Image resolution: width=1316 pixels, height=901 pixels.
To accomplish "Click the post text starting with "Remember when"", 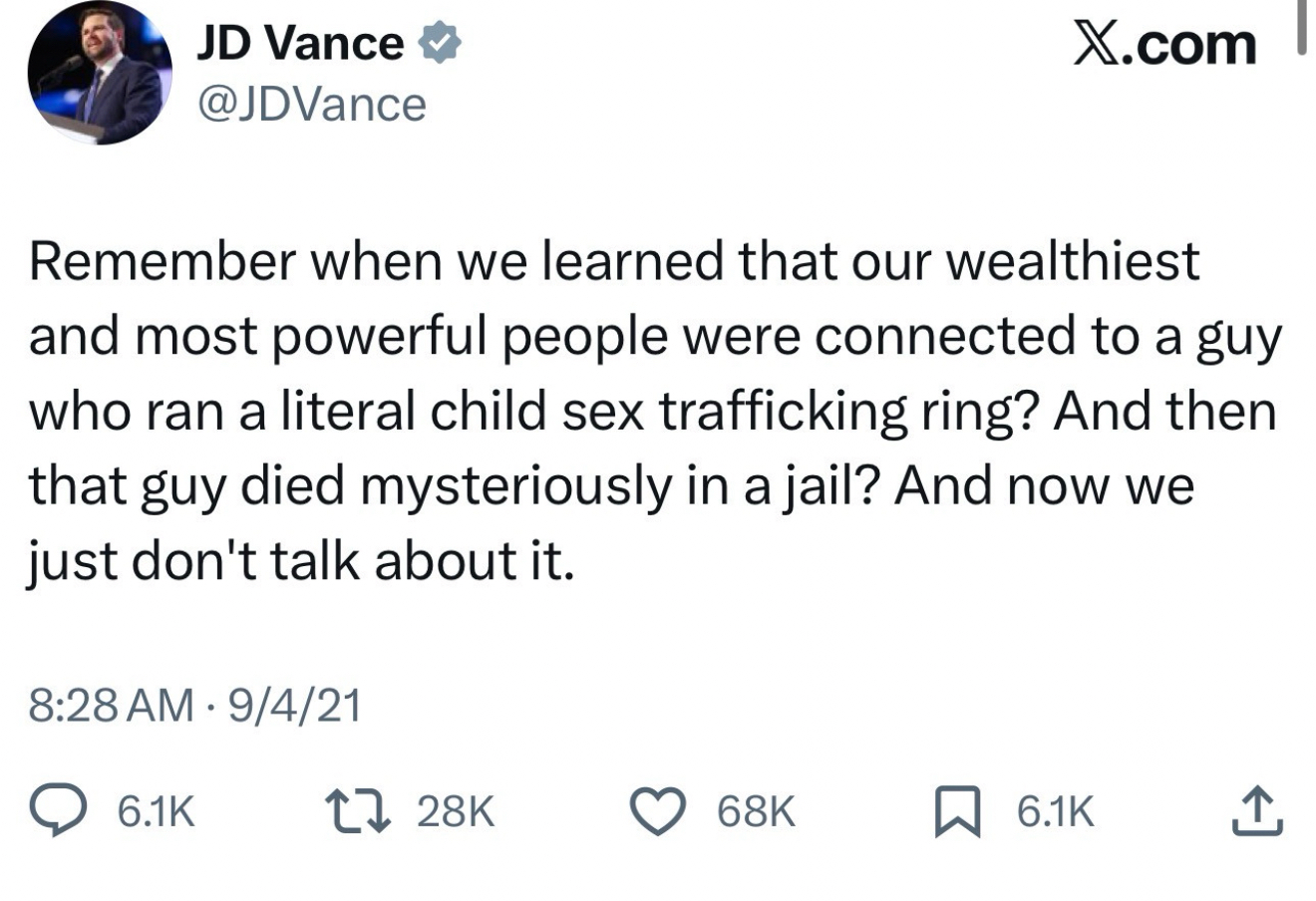I will coord(613,261).
